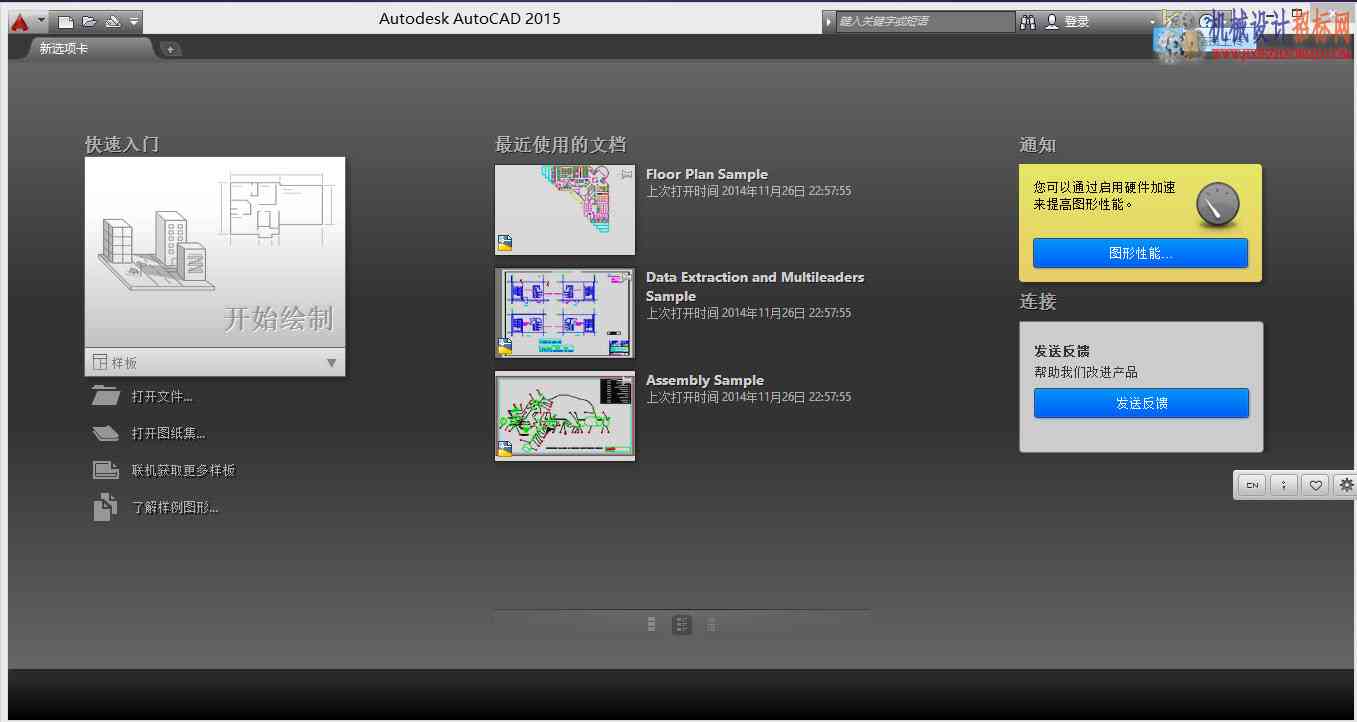Click the folder icon beside 打开文件
The height and width of the screenshot is (722, 1357).
pyautogui.click(x=105, y=396)
